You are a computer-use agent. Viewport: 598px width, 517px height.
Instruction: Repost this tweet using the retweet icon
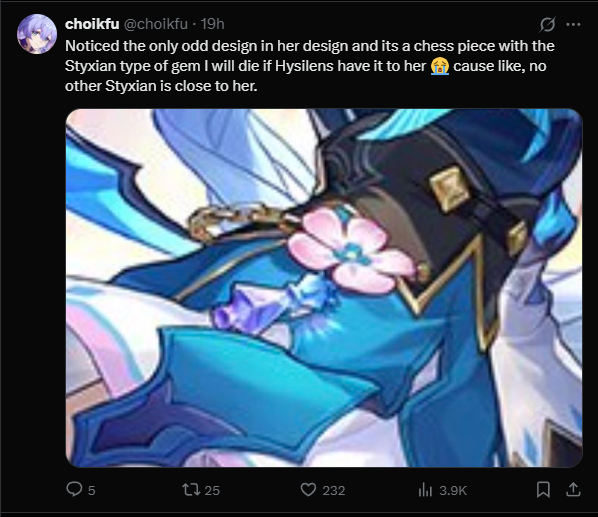coord(191,490)
